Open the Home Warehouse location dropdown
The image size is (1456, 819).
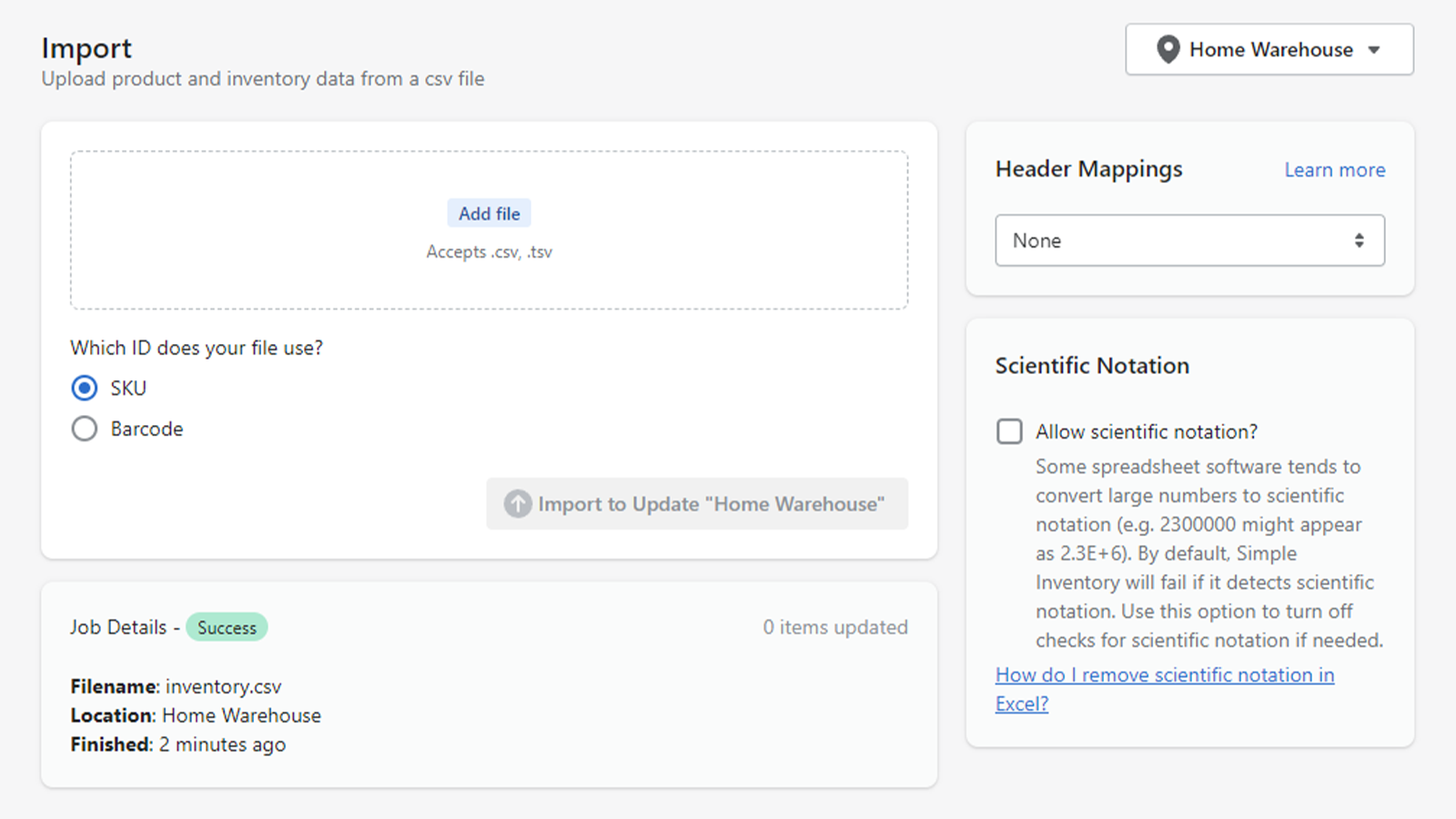(x=1269, y=49)
